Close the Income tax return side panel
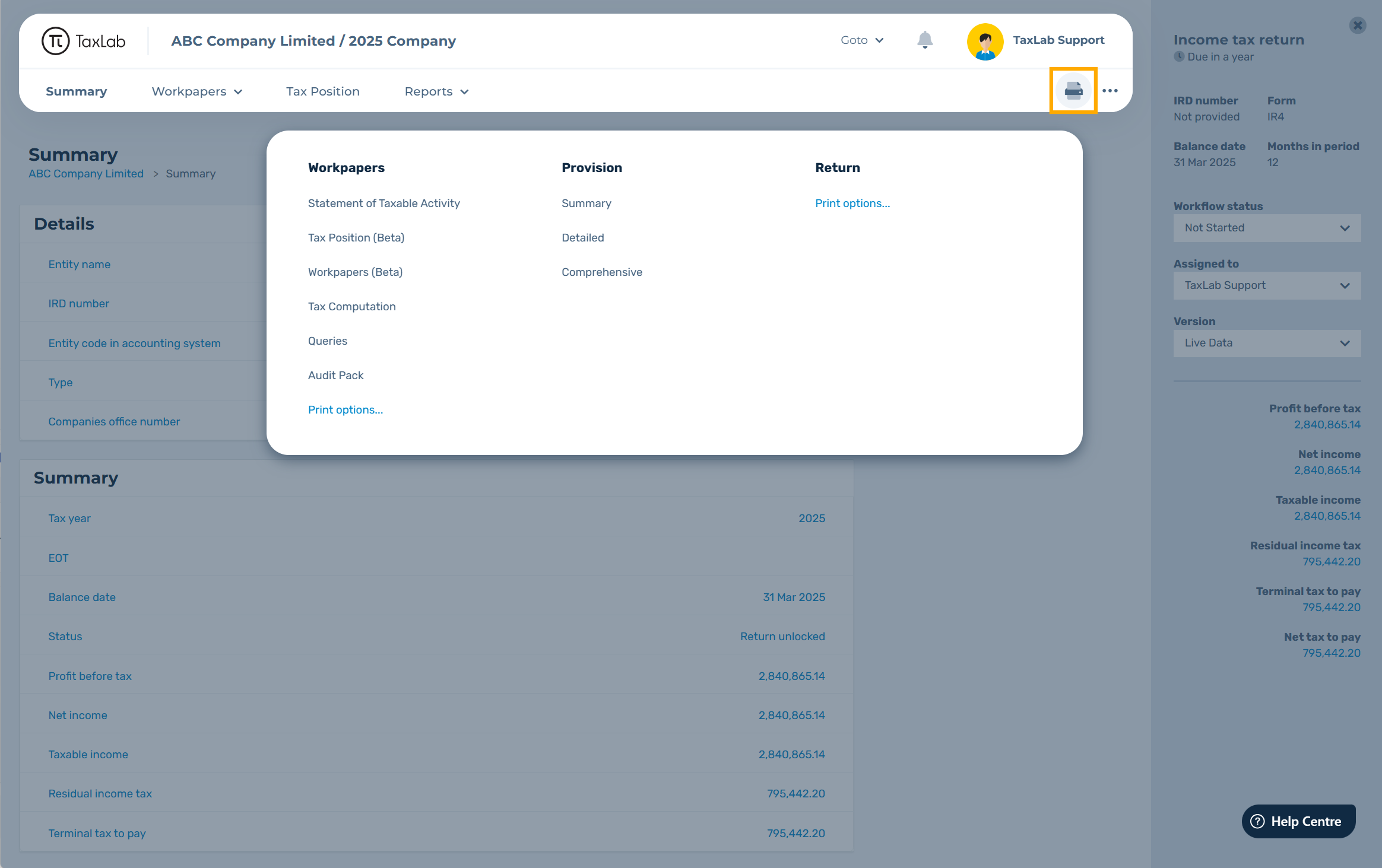The height and width of the screenshot is (868, 1382). click(1357, 26)
